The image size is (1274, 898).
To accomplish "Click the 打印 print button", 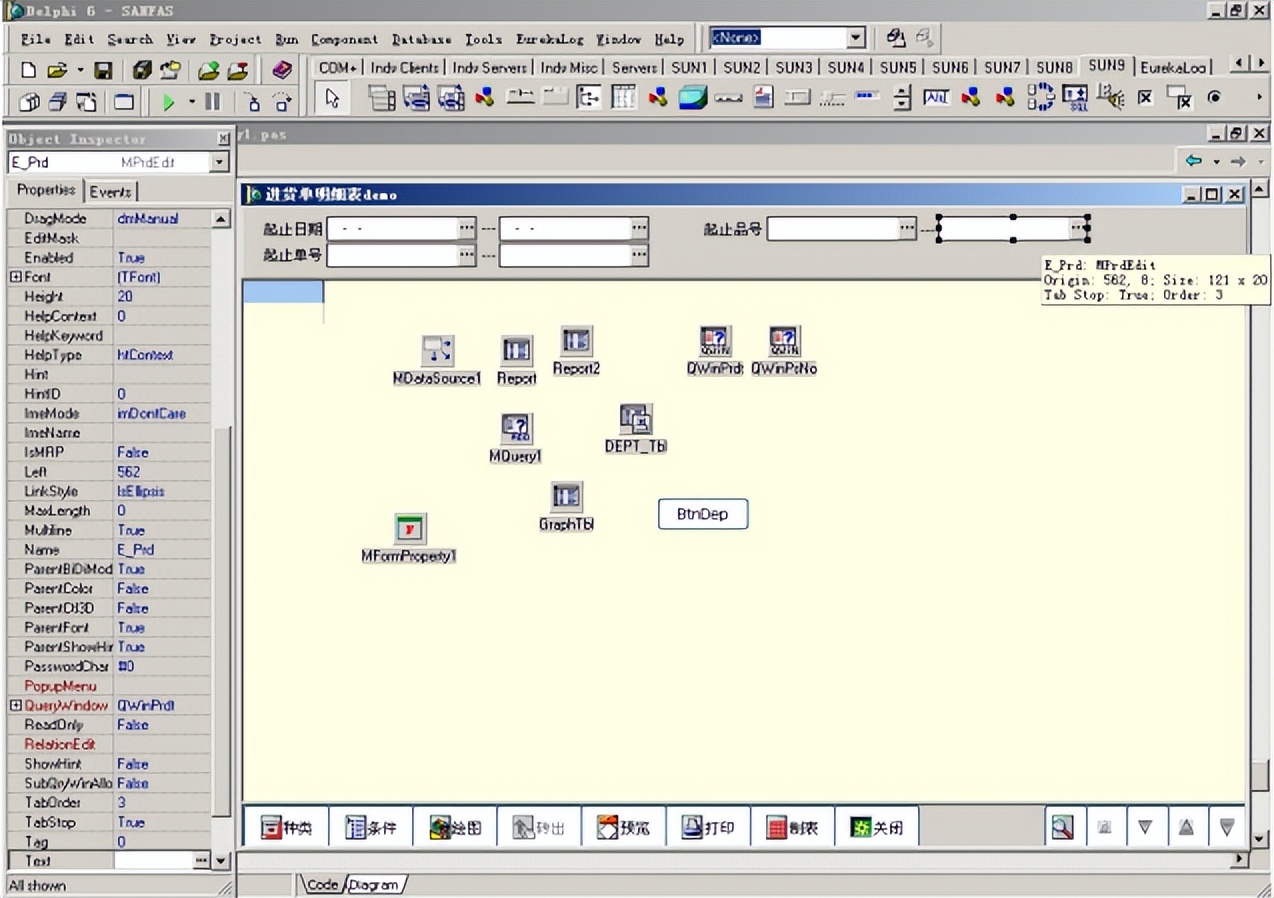I will [708, 827].
